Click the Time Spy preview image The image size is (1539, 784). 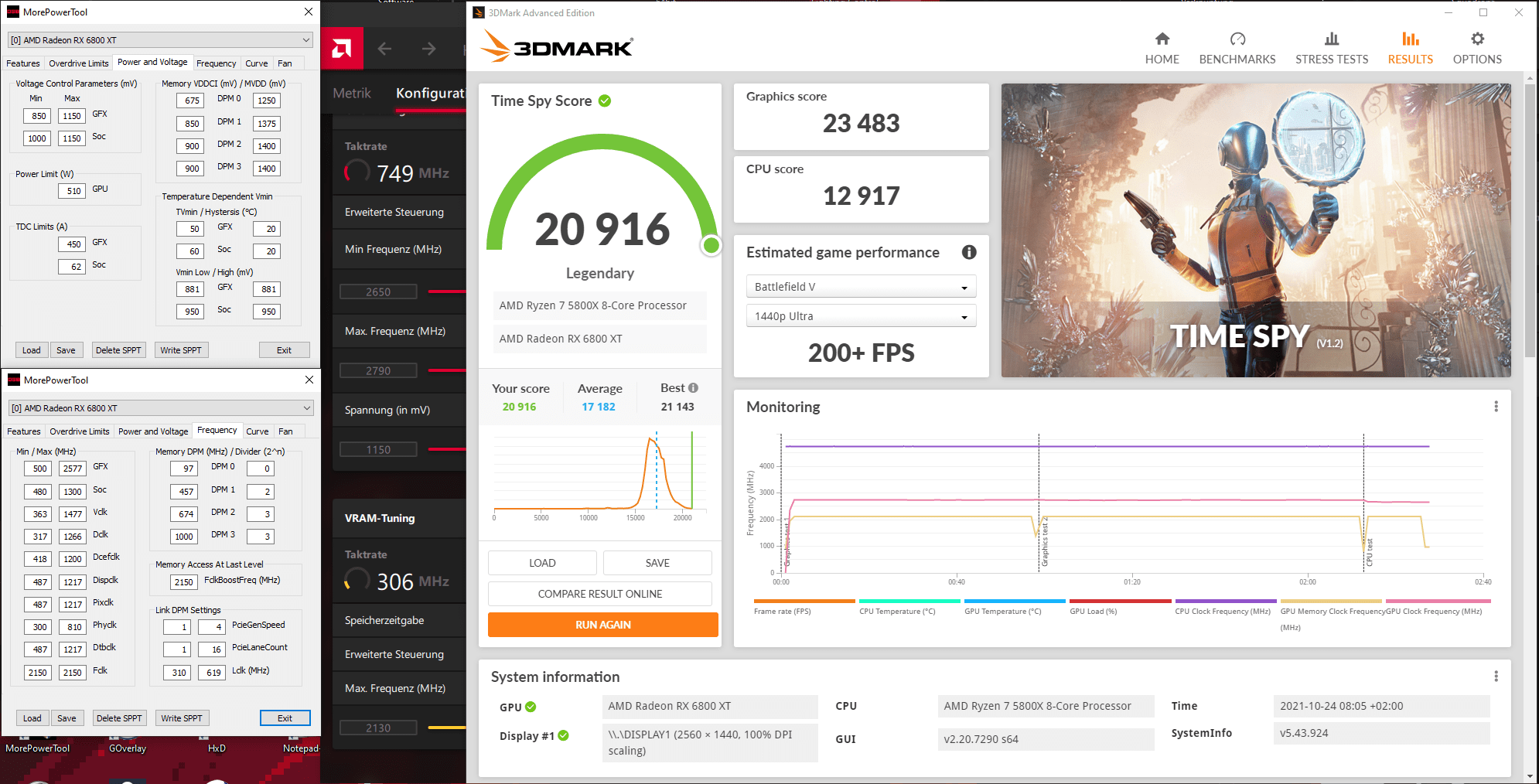(x=1256, y=230)
